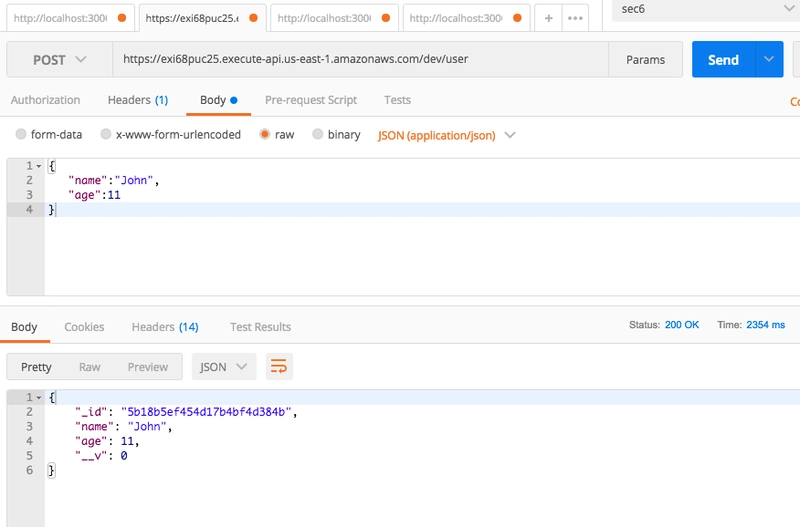Image resolution: width=800 pixels, height=527 pixels.
Task: Click the 2354 ms time value
Action: click(x=765, y=324)
